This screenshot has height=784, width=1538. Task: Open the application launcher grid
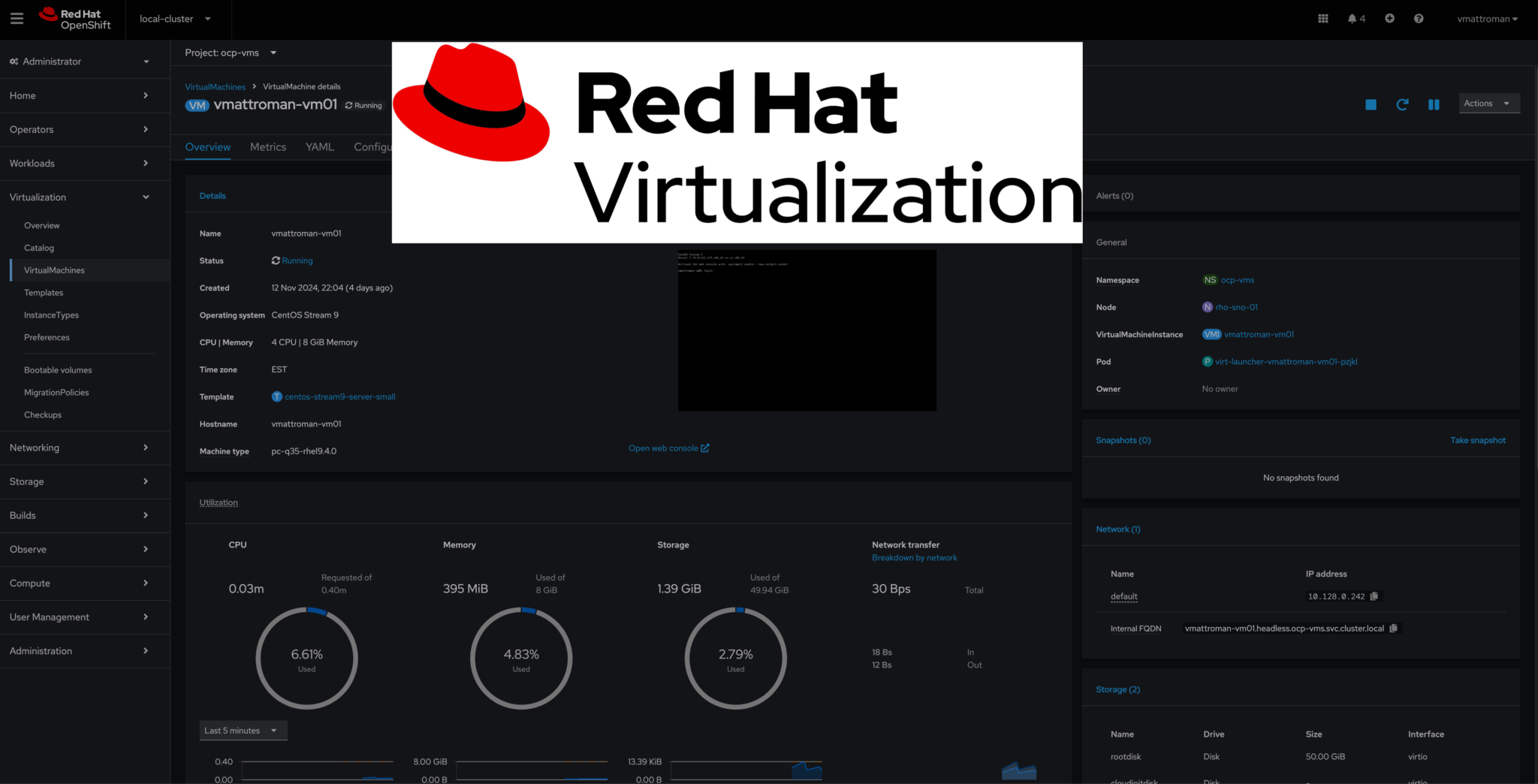[1322, 18]
